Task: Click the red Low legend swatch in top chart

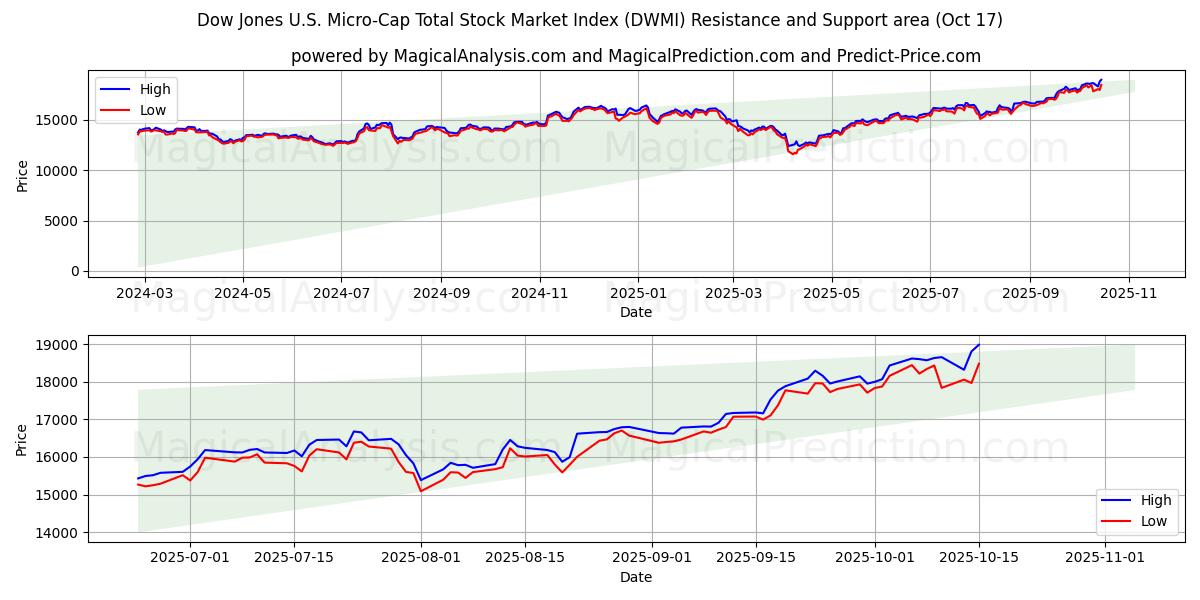Action: click(118, 110)
